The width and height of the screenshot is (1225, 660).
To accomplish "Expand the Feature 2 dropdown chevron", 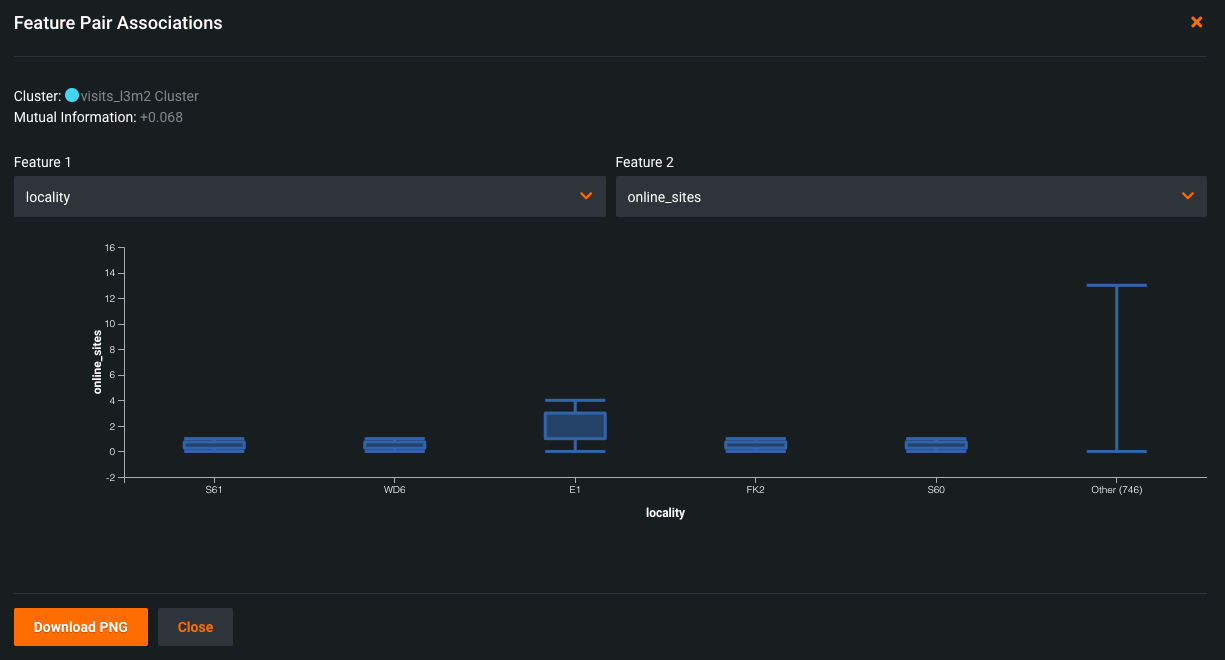I will point(1188,196).
